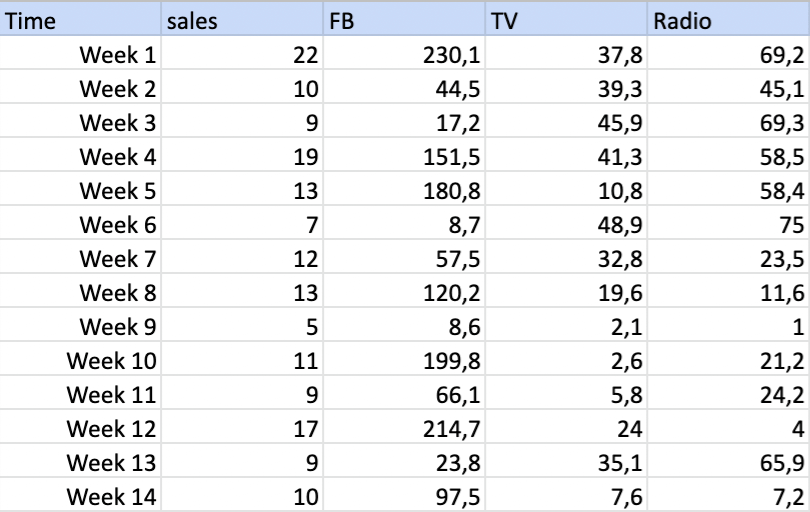
Task: Click the sales value 22 cell
Action: point(242,53)
